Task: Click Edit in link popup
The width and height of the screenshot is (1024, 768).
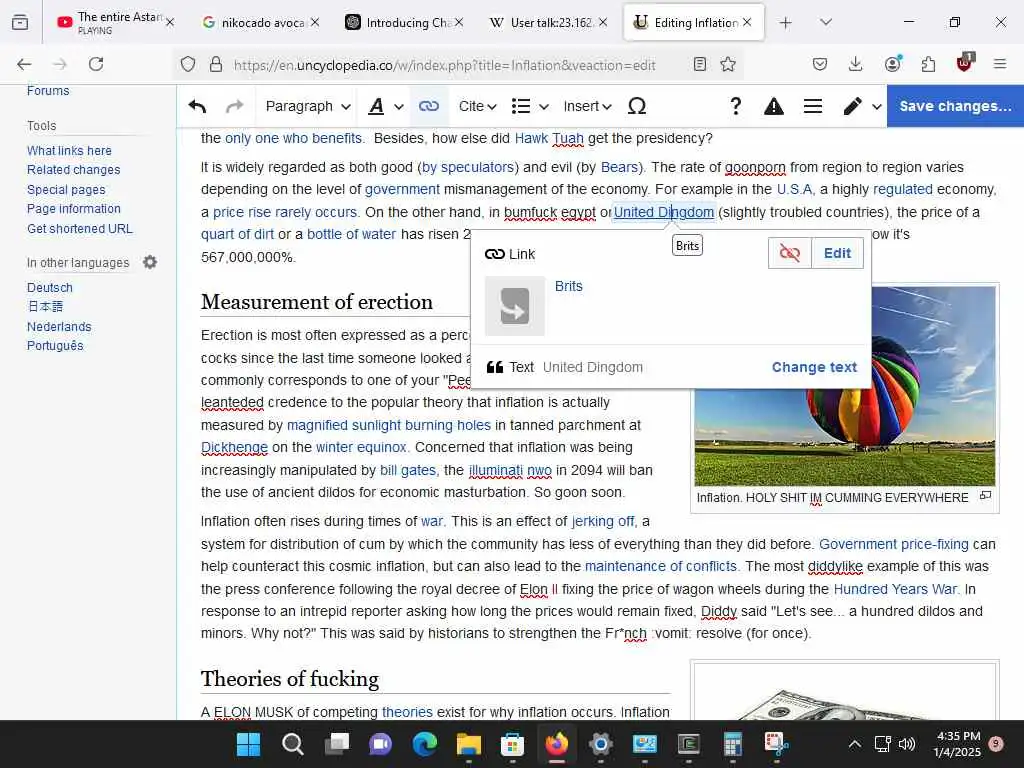Action: pos(837,253)
